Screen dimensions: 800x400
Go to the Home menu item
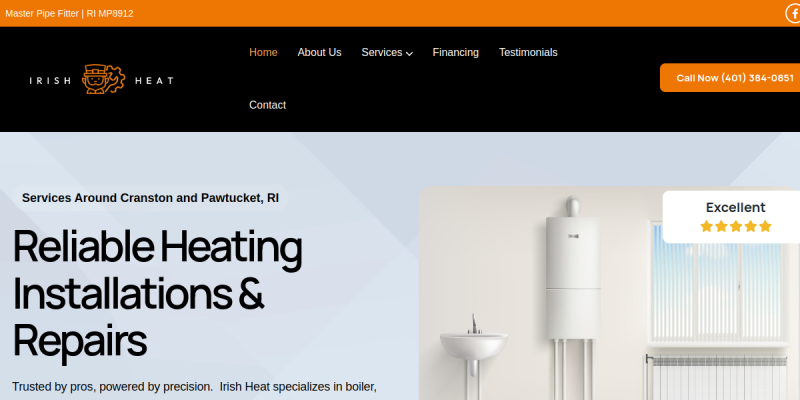point(263,53)
